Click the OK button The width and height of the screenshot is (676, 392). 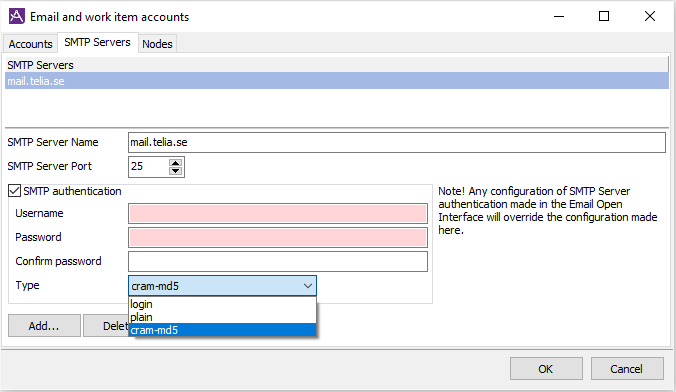(546, 369)
